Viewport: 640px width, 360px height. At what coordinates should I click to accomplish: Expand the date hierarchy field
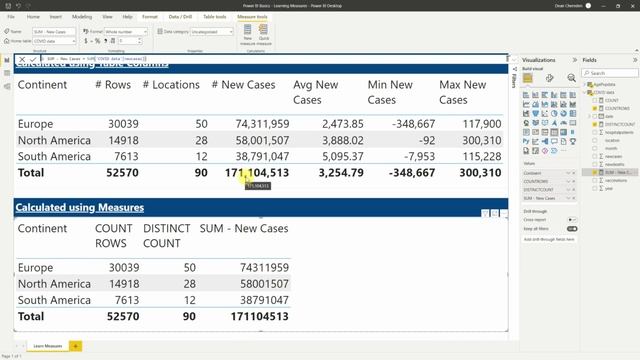(x=589, y=116)
